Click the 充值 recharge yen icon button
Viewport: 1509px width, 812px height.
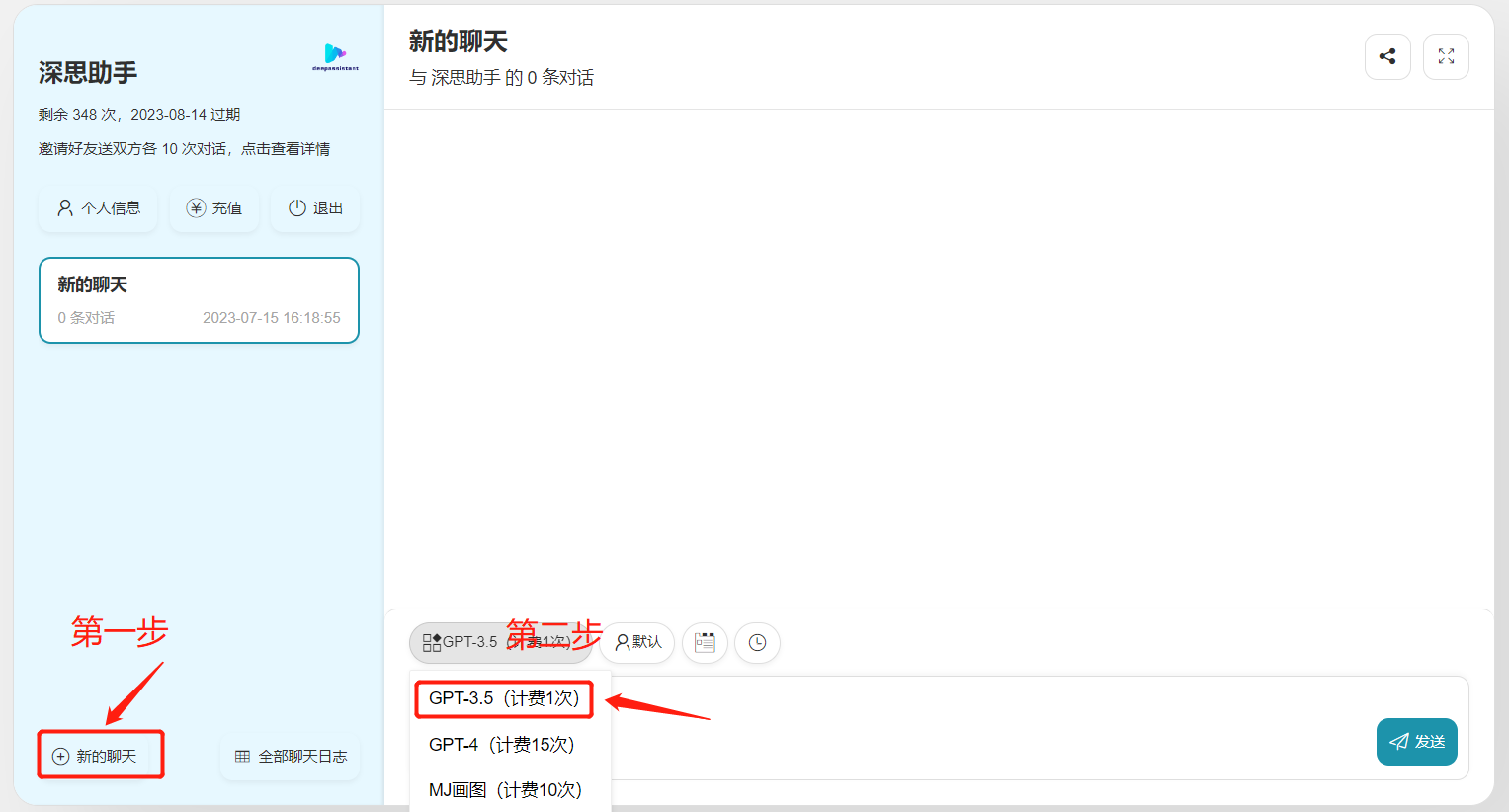coord(214,208)
